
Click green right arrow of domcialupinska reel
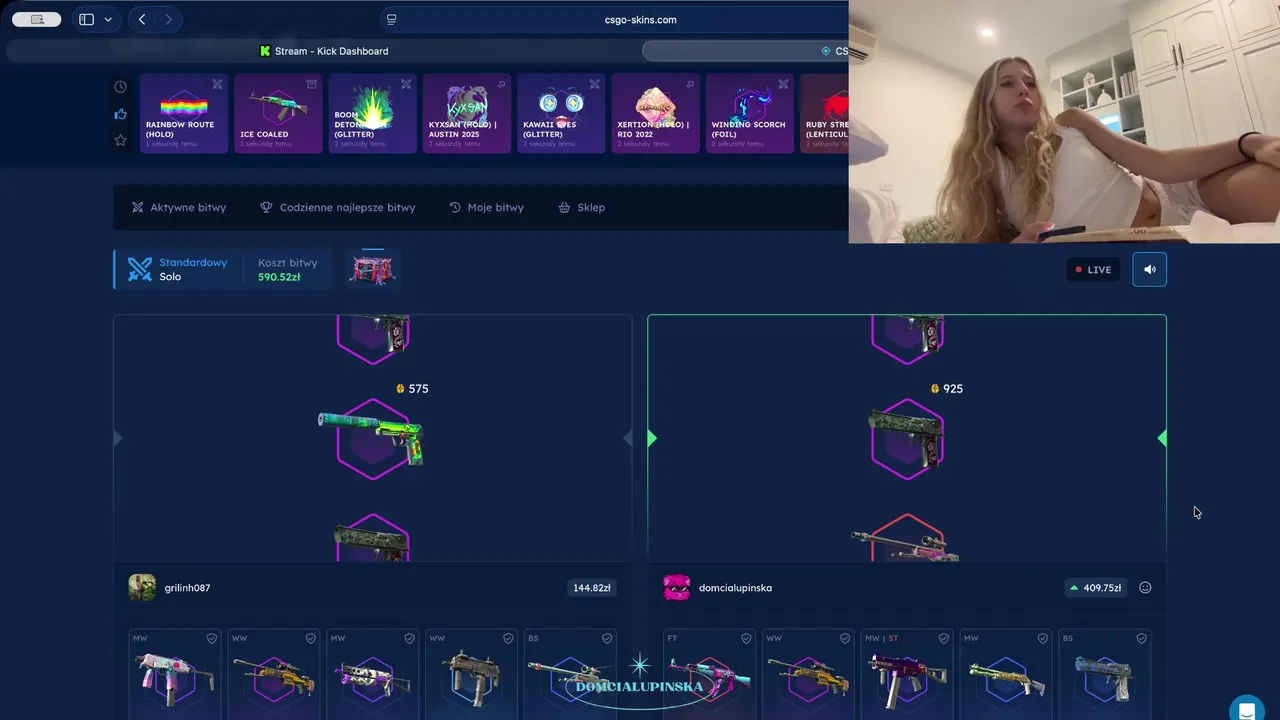(x=1161, y=438)
